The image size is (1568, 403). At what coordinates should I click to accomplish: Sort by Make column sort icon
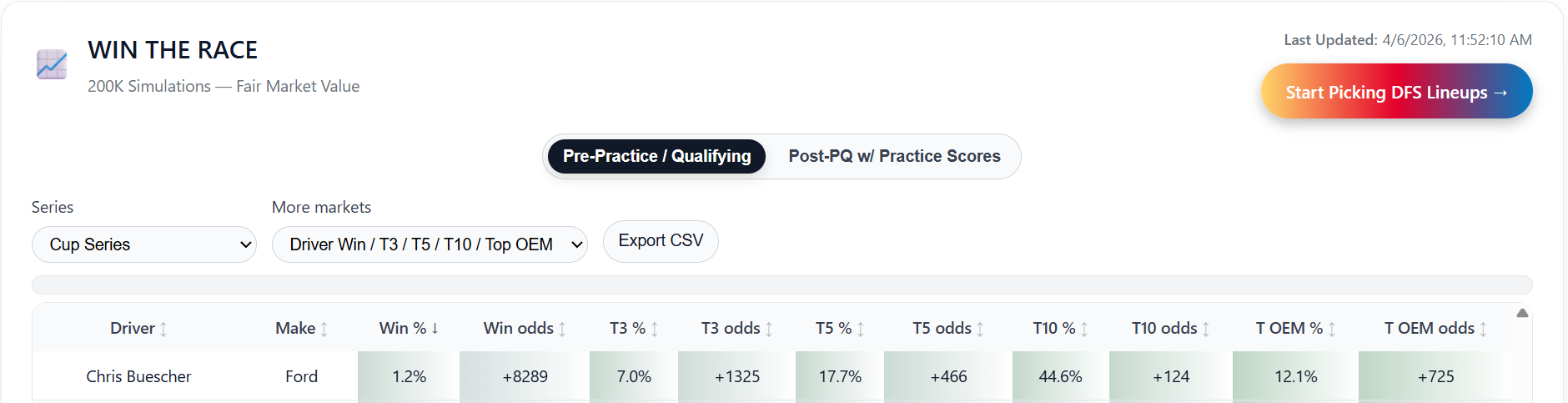click(x=324, y=330)
